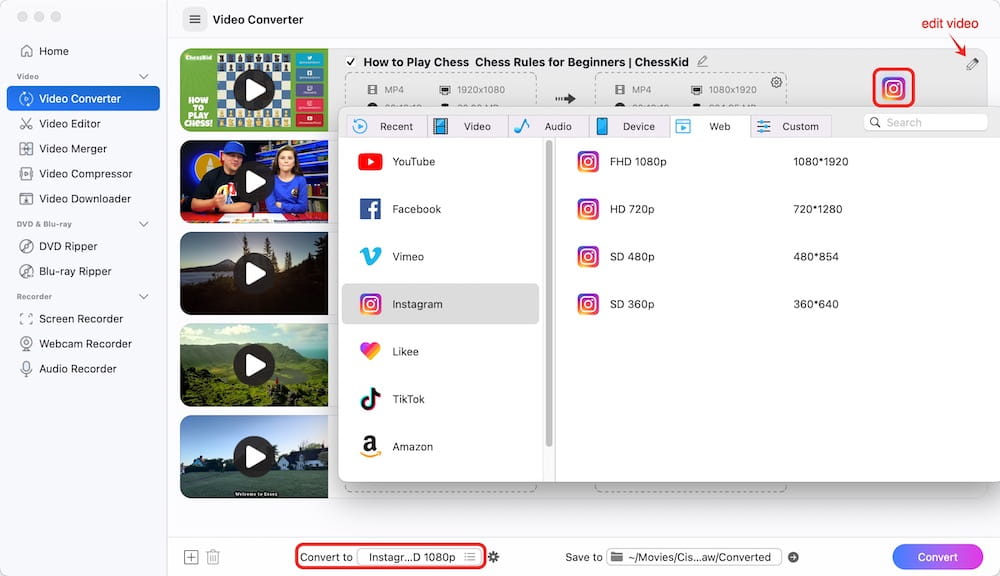The width and height of the screenshot is (1000, 576).
Task: Open the hamburger menu beside Video Converter
Action: point(195,19)
